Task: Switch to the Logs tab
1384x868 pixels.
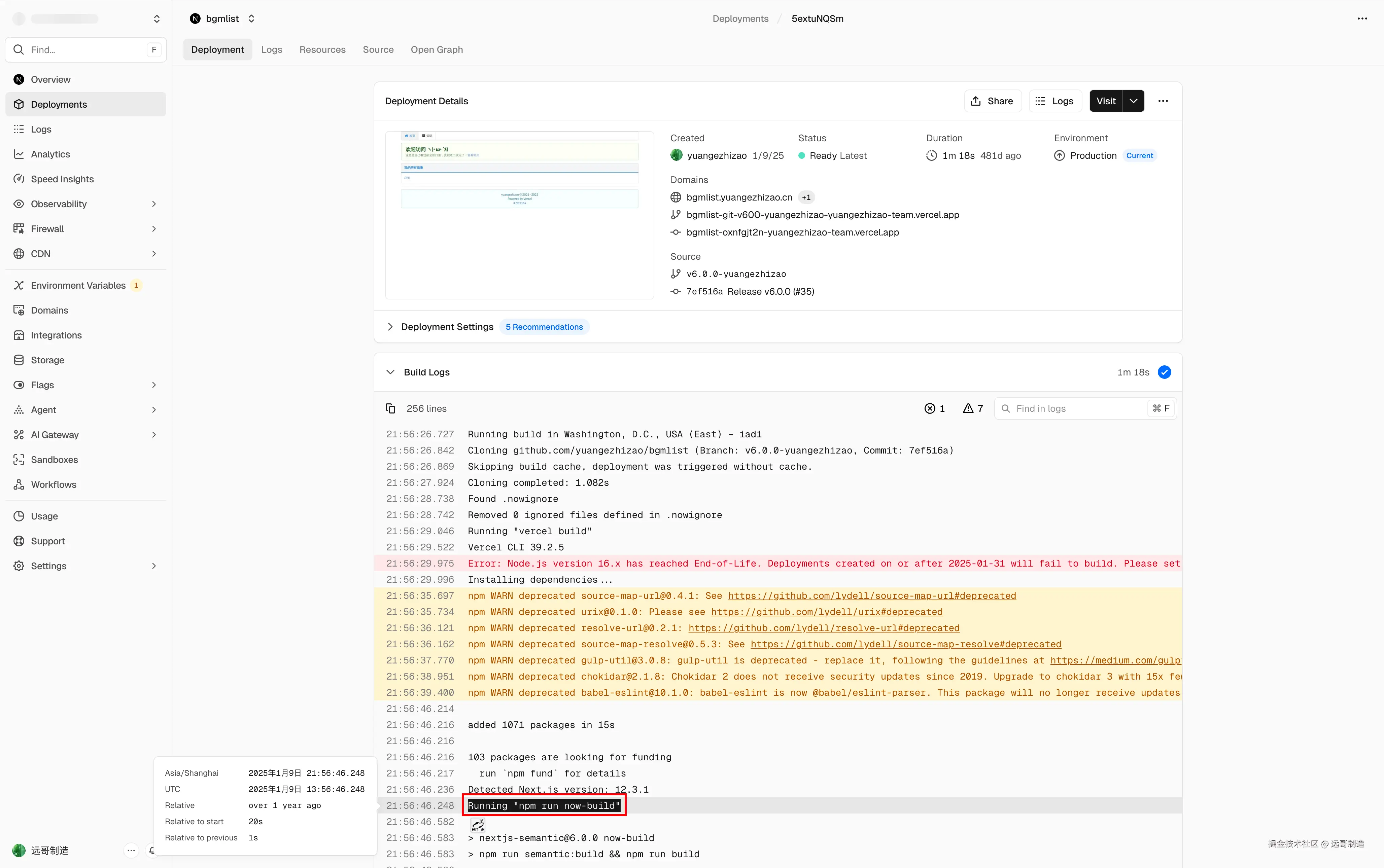Action: pos(272,50)
